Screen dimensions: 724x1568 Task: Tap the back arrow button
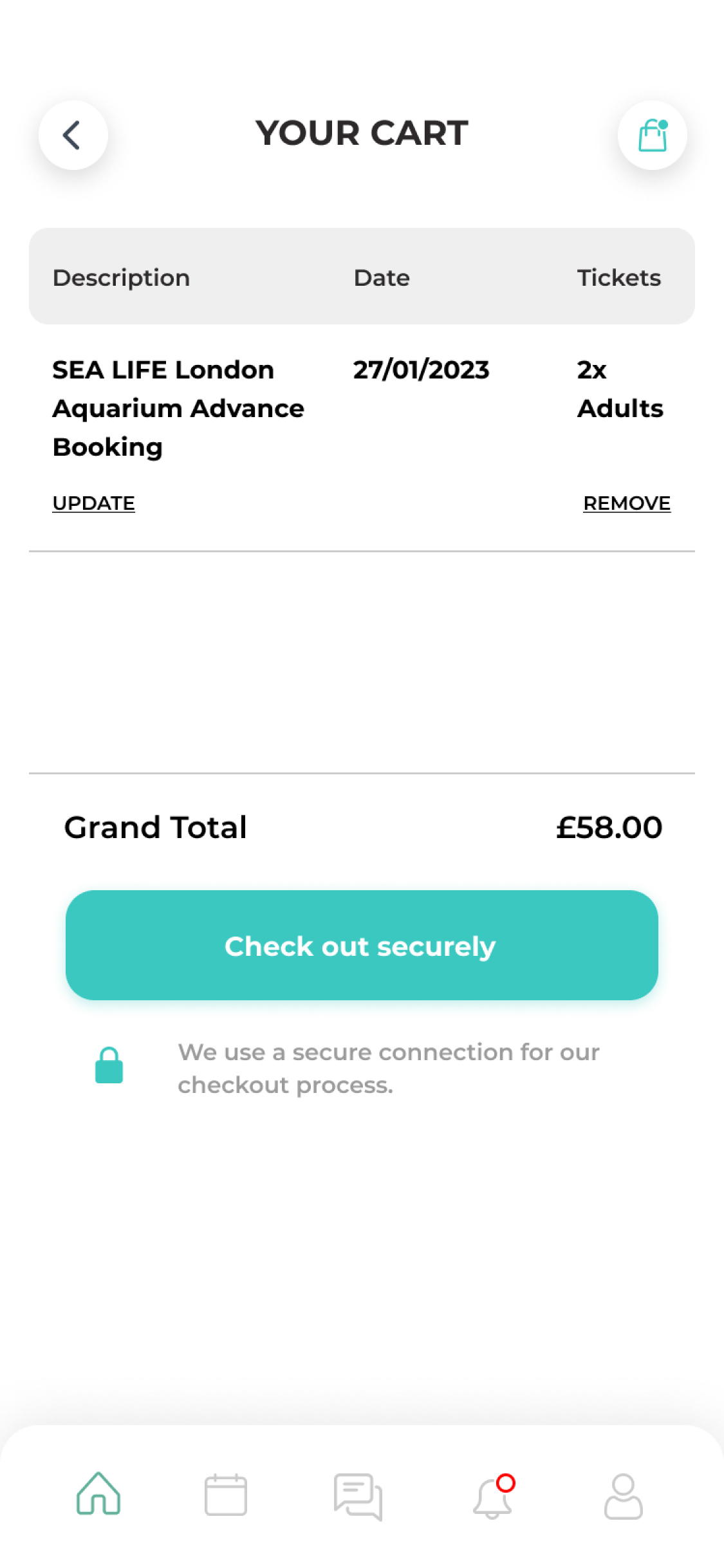[73, 135]
